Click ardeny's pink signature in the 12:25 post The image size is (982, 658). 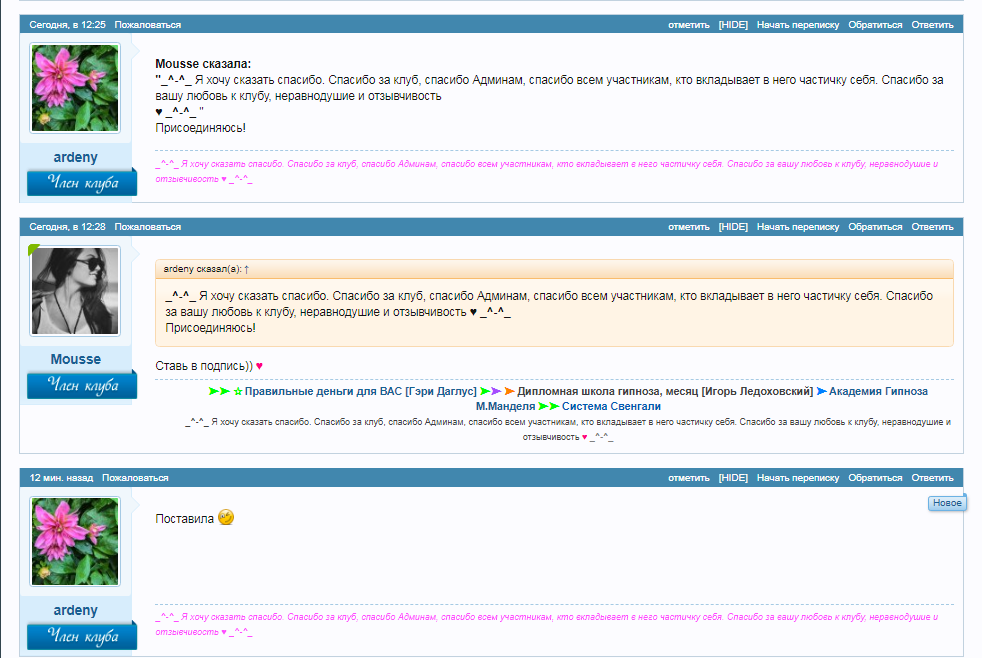[x=547, y=172]
